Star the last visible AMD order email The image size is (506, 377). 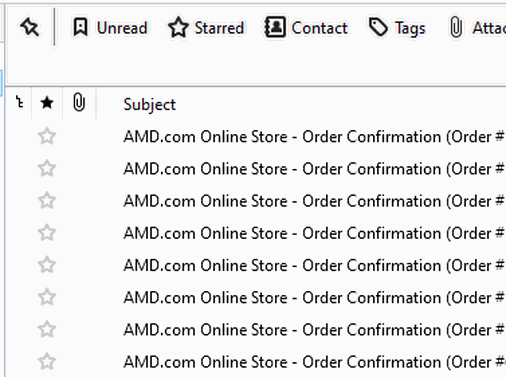(x=47, y=361)
